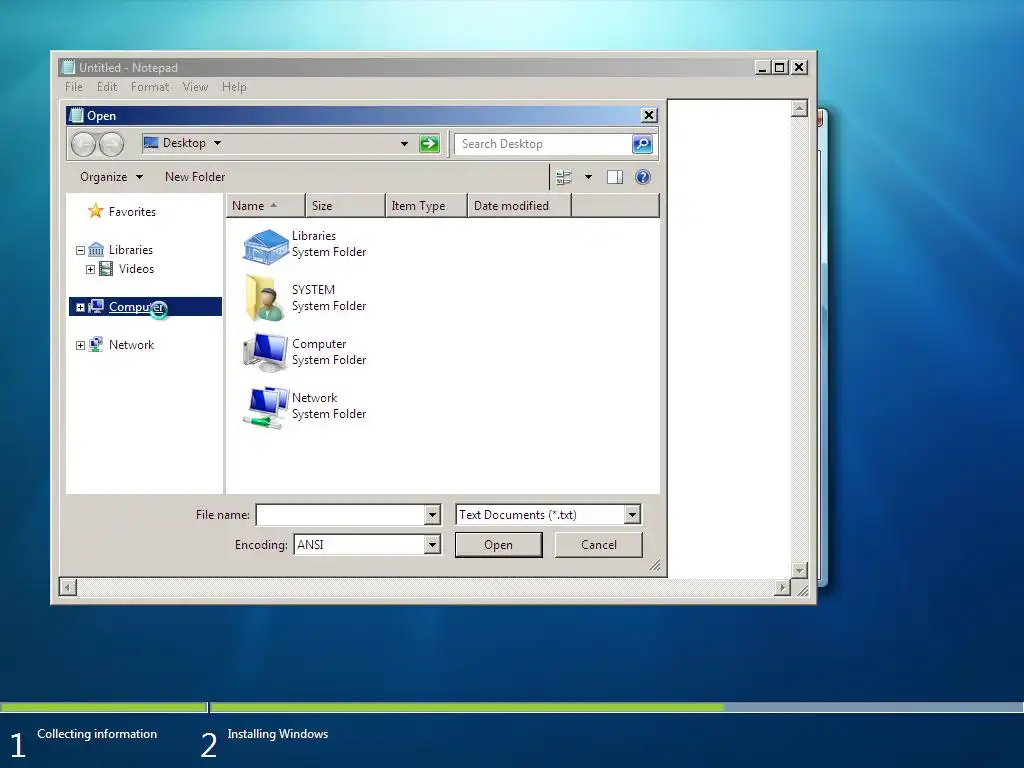This screenshot has height=768, width=1024.
Task: Click the Search Desktop input field
Action: click(x=543, y=144)
